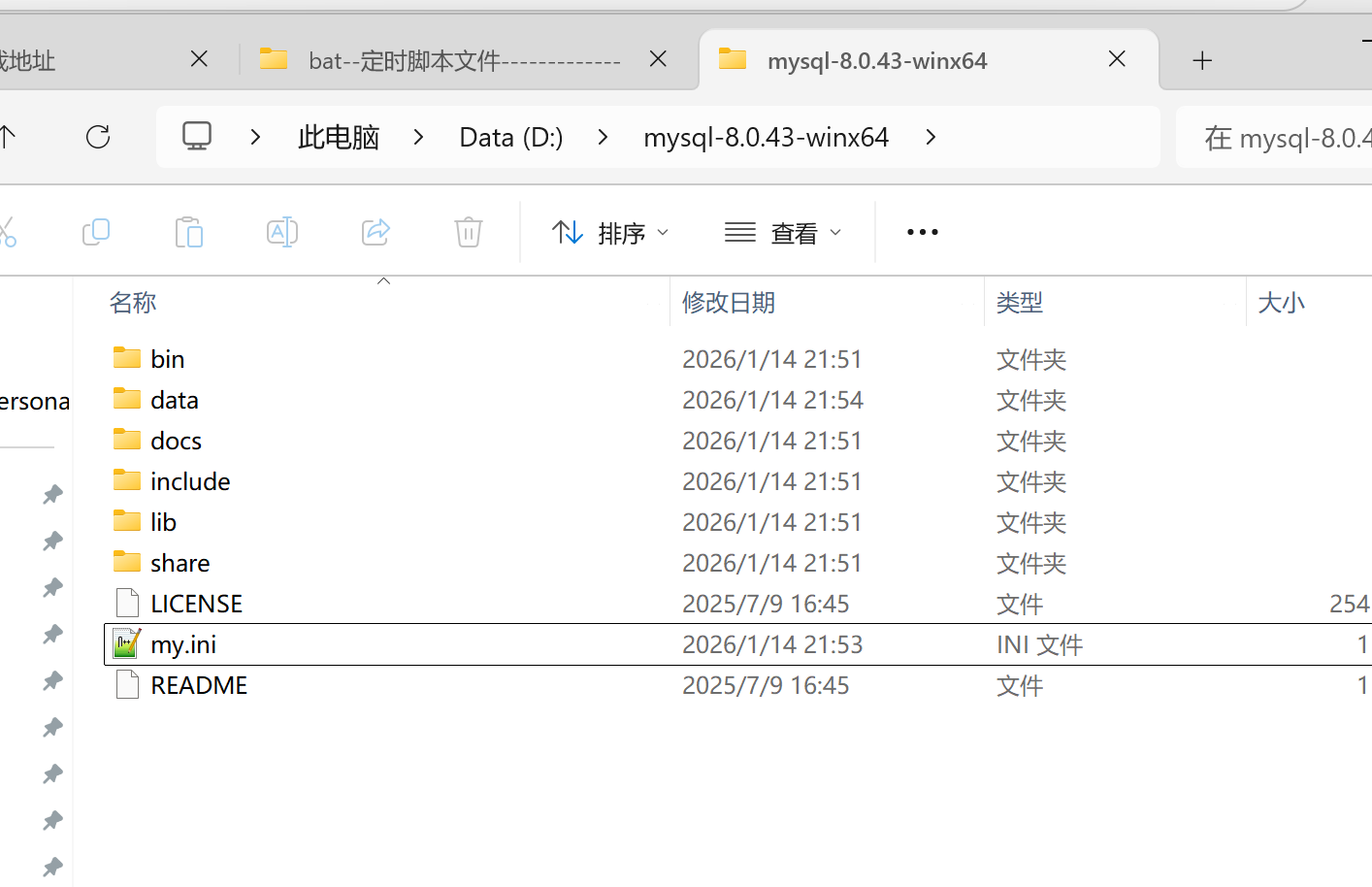Click the search box for mysql-8.0.43 folder

pos(1274,137)
